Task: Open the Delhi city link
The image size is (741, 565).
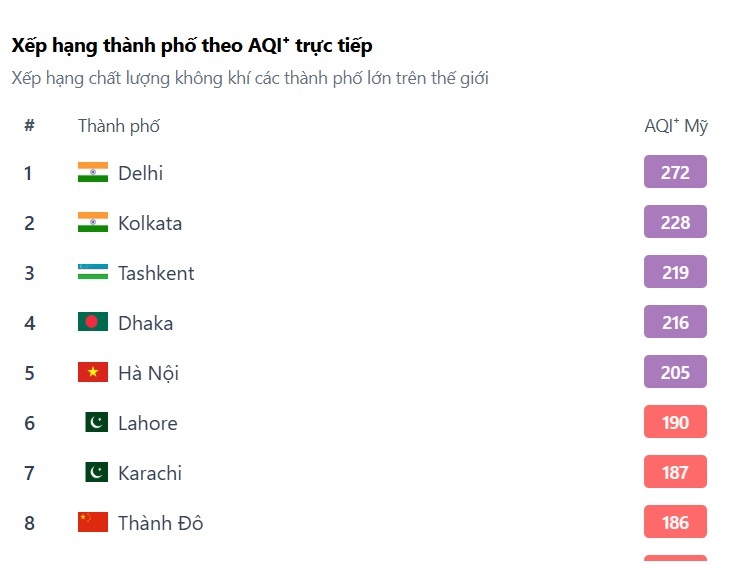Action: (x=140, y=173)
